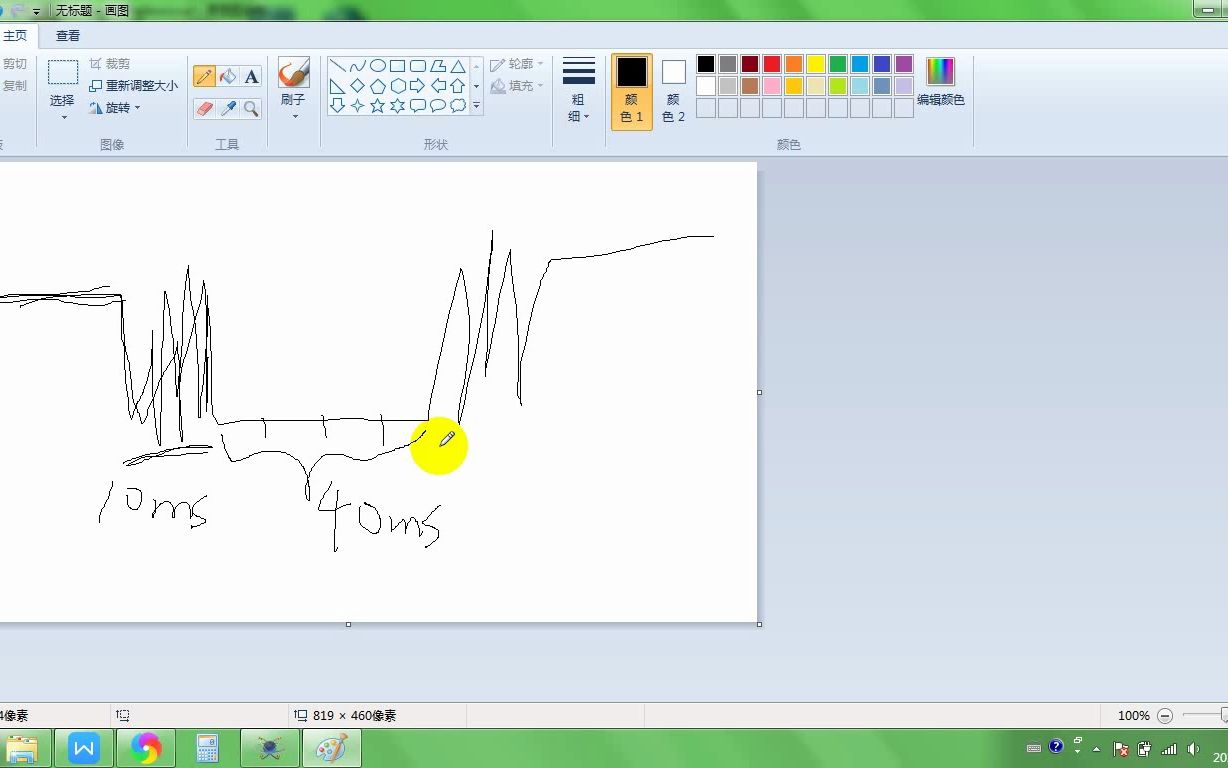Click the rectangular selection icon
Image resolution: width=1228 pixels, height=768 pixels.
pos(63,72)
